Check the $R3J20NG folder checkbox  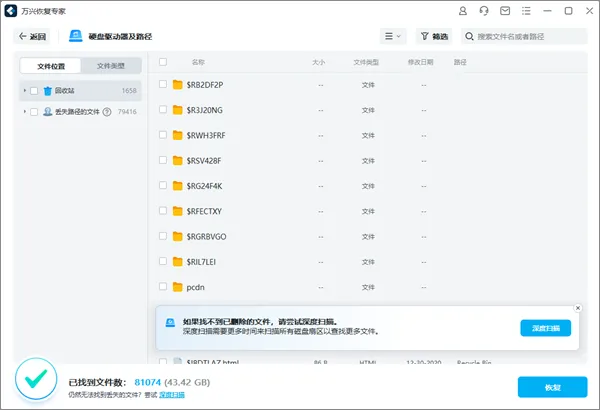[163, 109]
